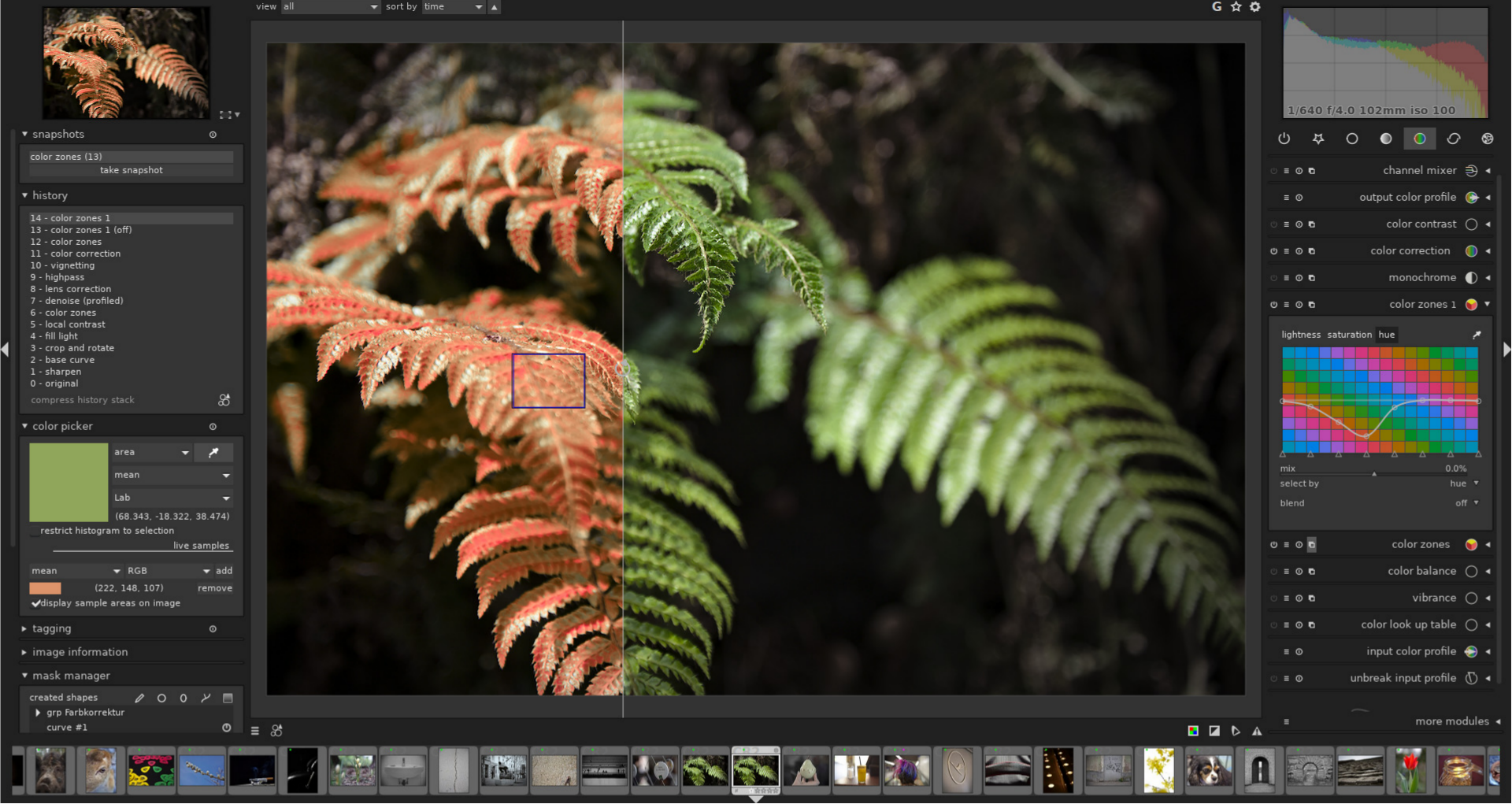1512x804 pixels.
Task: Click the compress history stack icon
Action: point(224,400)
